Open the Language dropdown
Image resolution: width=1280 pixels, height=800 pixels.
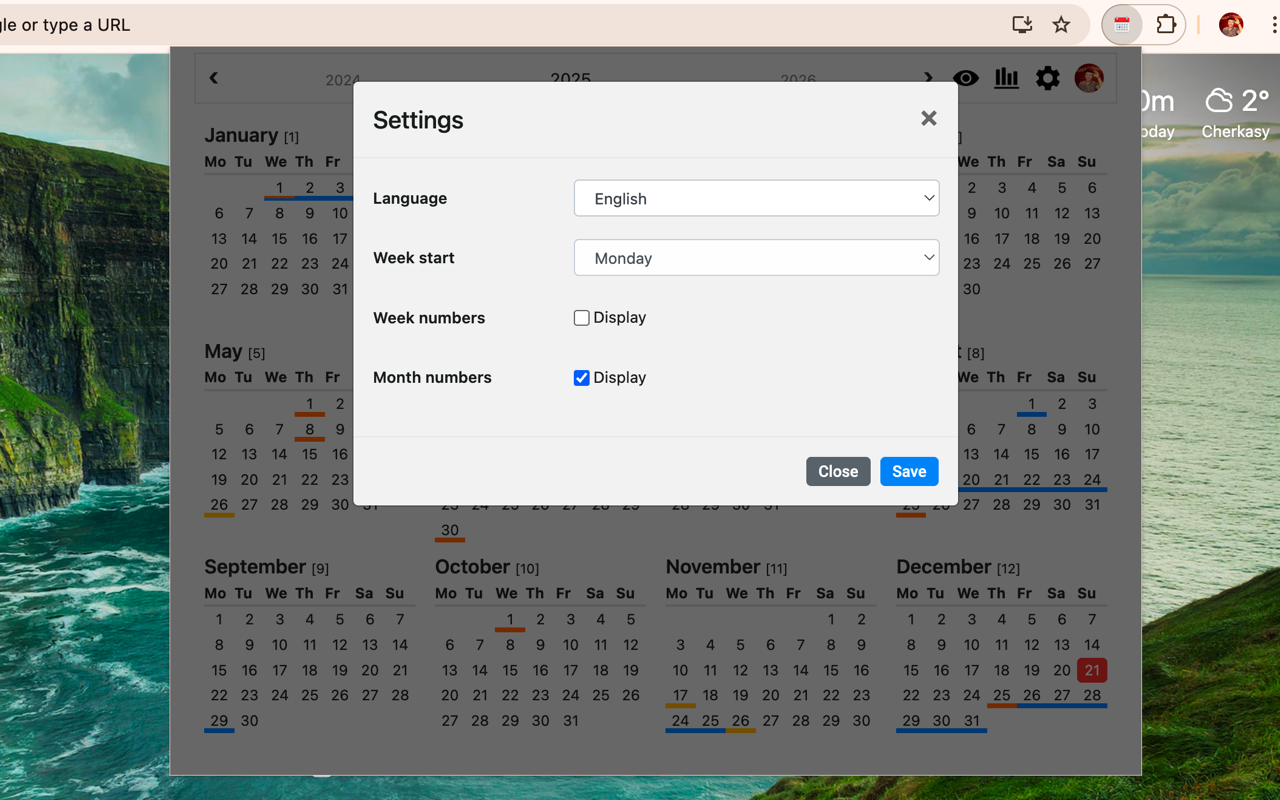pyautogui.click(x=756, y=198)
